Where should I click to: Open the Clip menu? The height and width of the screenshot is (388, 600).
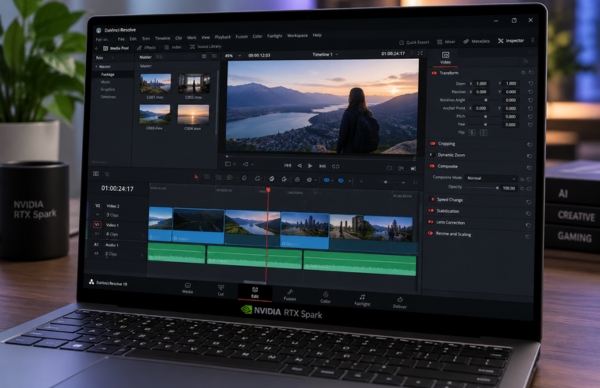pyautogui.click(x=179, y=38)
